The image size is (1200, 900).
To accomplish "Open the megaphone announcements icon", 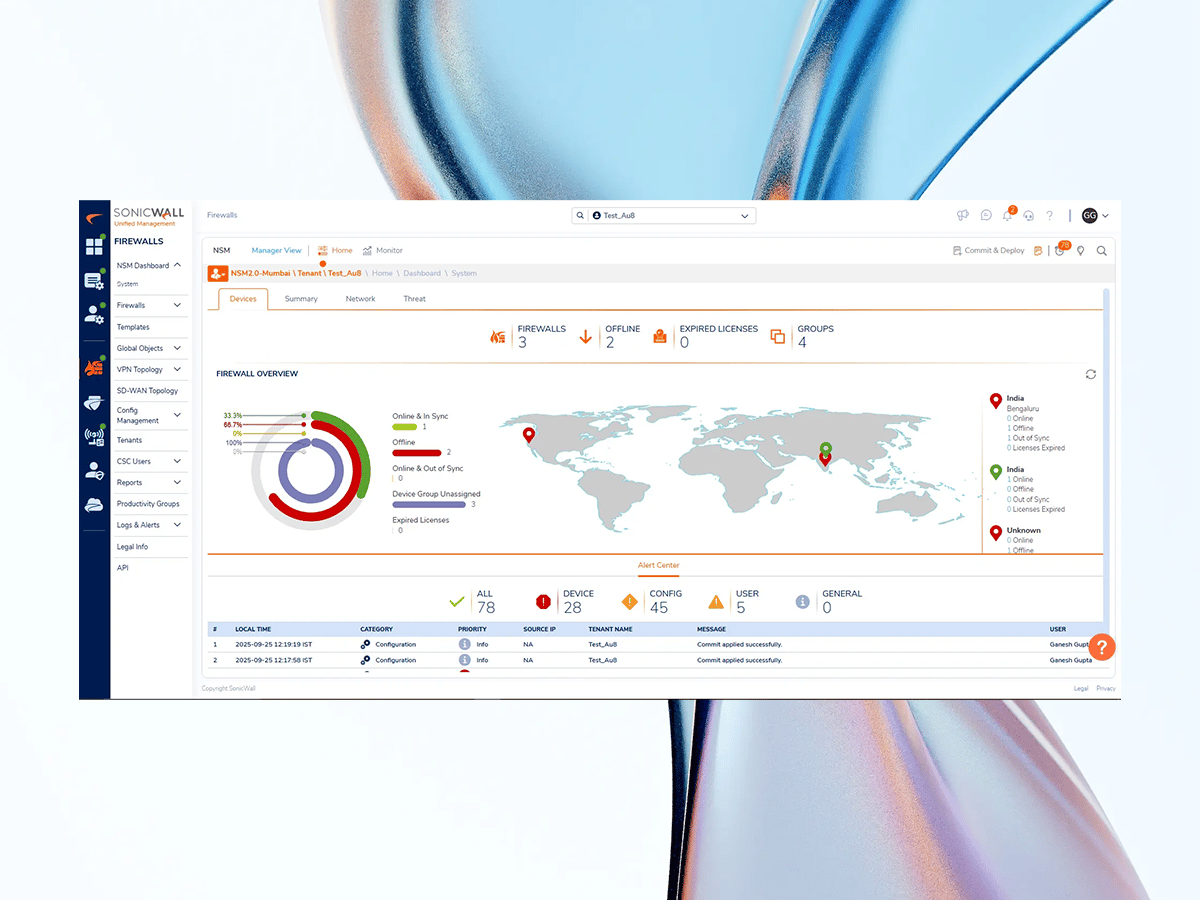I will 962,215.
